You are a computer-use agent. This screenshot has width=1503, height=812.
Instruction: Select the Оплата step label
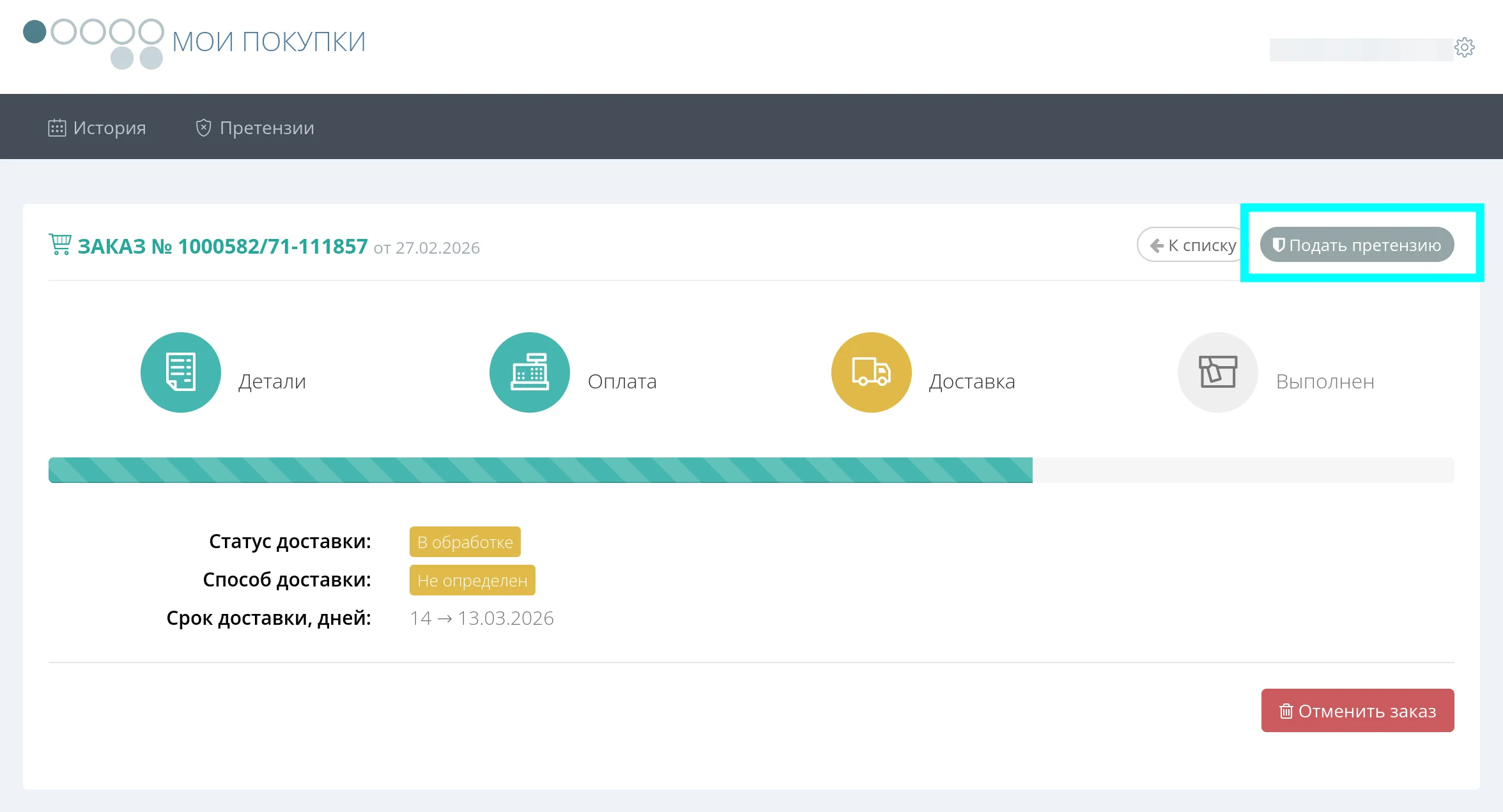[622, 381]
